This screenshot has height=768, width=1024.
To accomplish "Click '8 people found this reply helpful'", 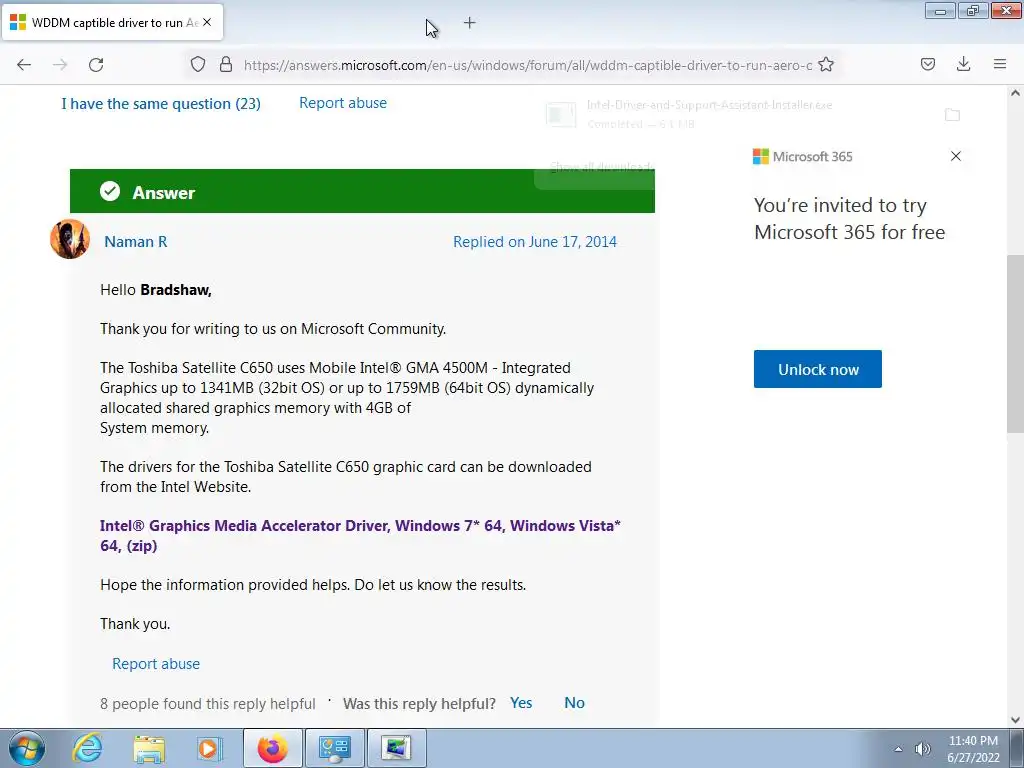I will 208,704.
